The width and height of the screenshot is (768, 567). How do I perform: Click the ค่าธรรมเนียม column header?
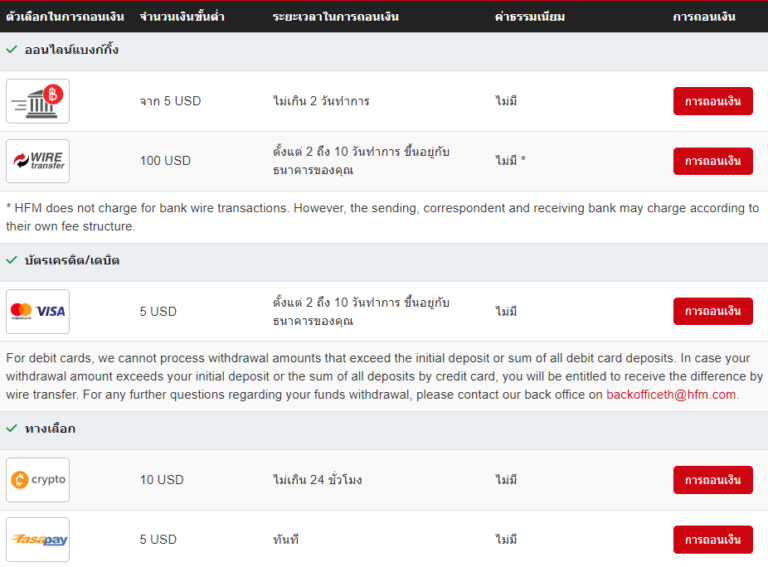(529, 17)
